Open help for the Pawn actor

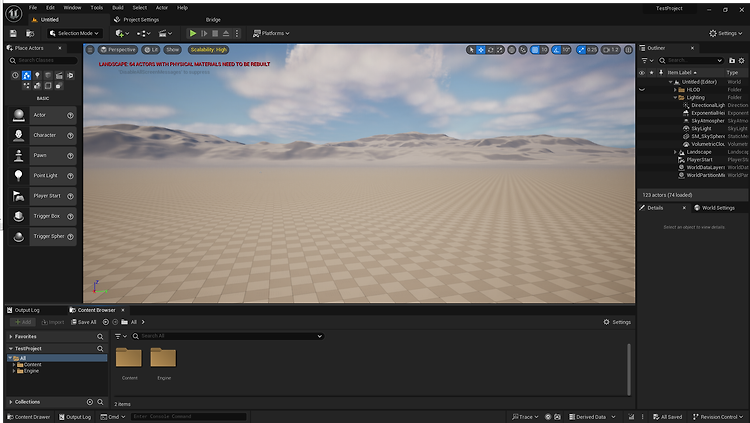coord(70,156)
